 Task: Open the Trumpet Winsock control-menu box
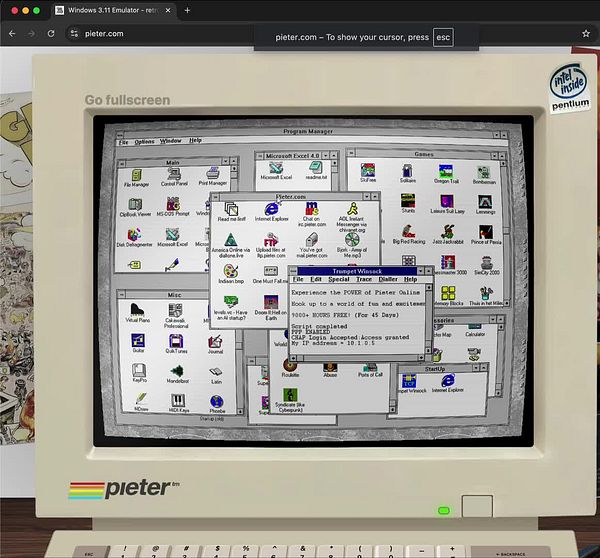293,271
